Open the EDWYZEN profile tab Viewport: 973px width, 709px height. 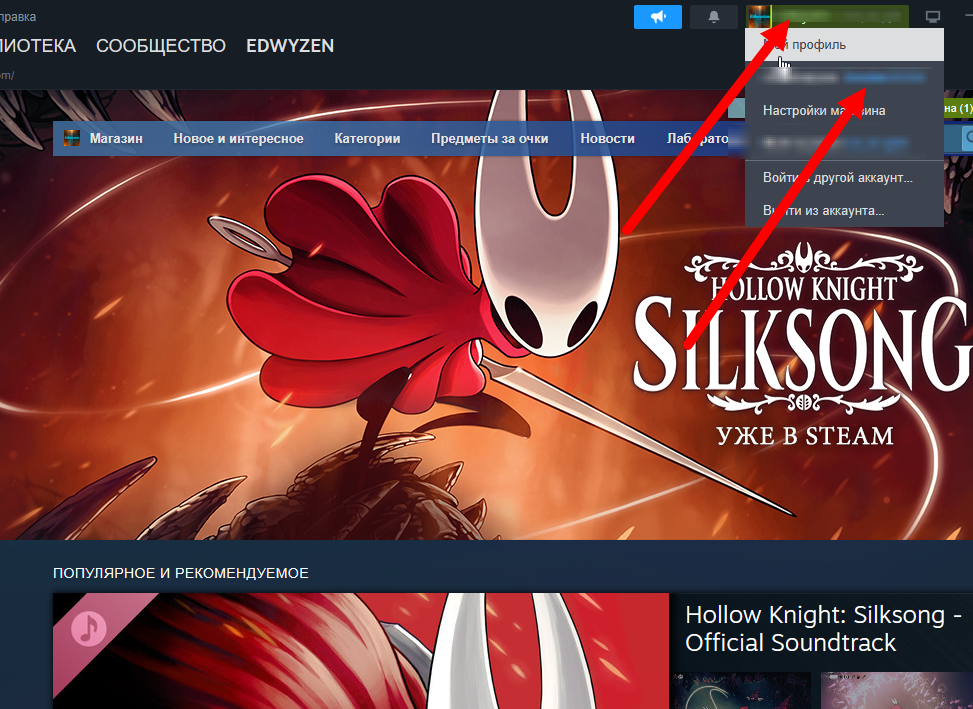290,46
